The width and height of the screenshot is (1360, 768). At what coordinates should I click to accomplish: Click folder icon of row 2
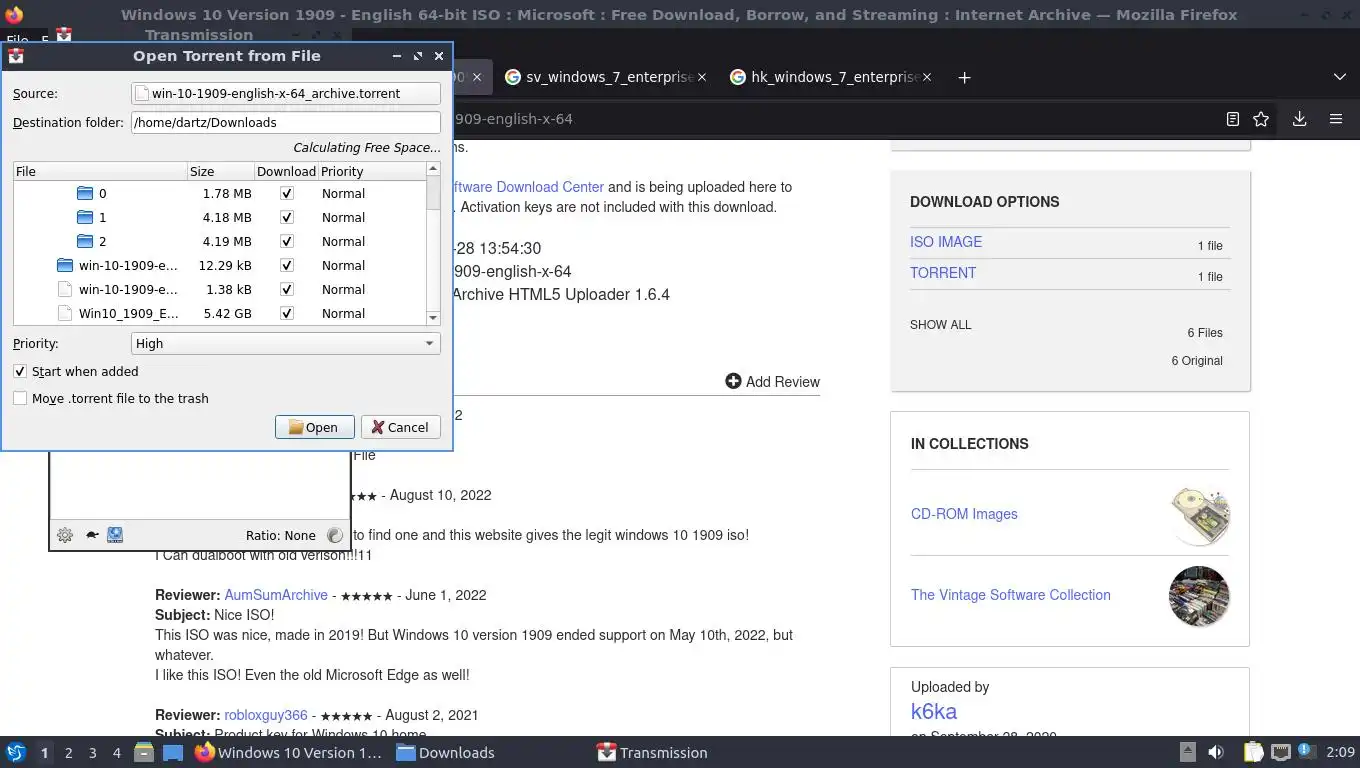[85, 241]
